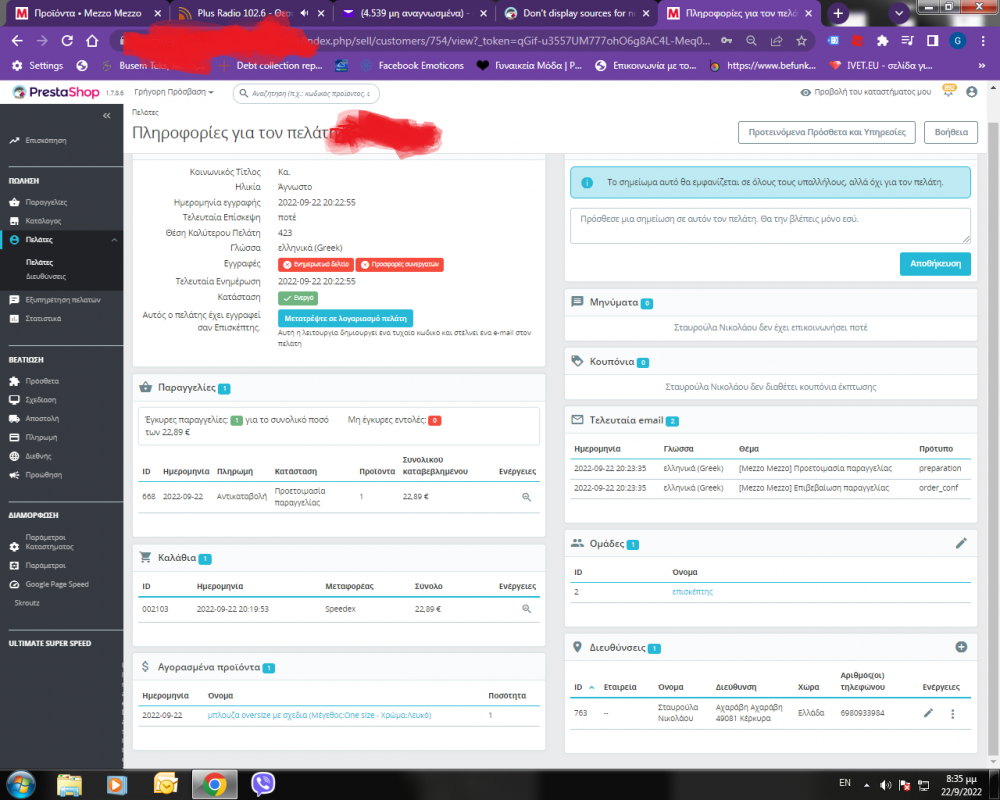Toggle the Ενεργό customer status badge

click(298, 298)
